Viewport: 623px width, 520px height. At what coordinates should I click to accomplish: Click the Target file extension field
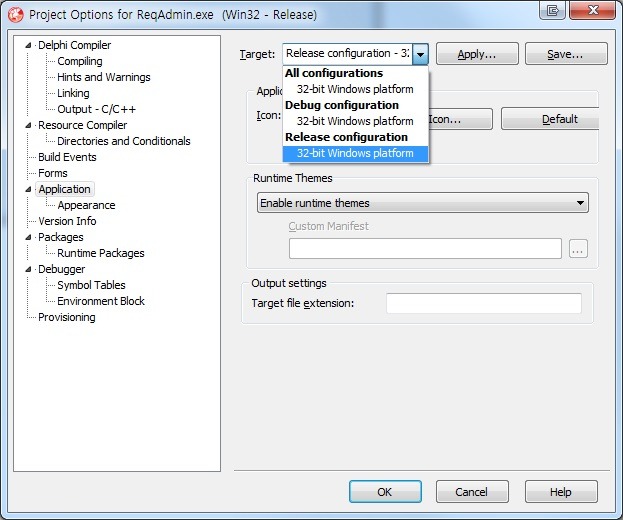tap(483, 303)
